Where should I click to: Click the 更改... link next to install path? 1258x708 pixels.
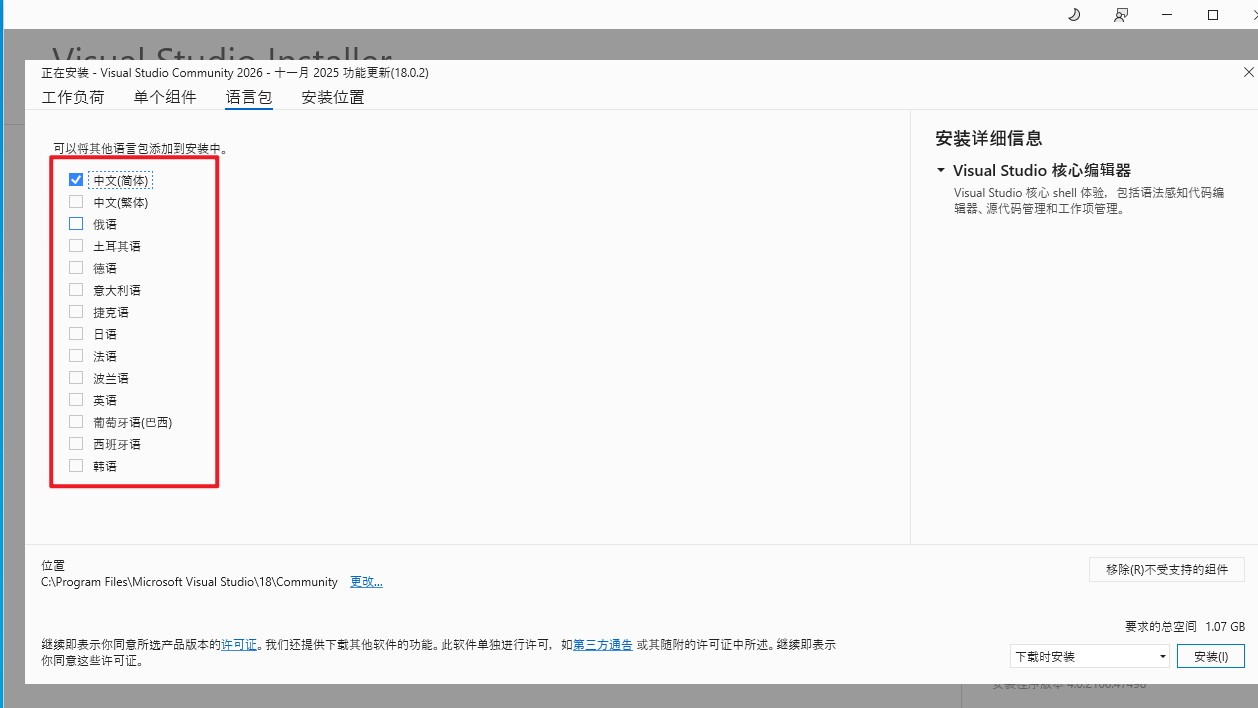pos(366,582)
